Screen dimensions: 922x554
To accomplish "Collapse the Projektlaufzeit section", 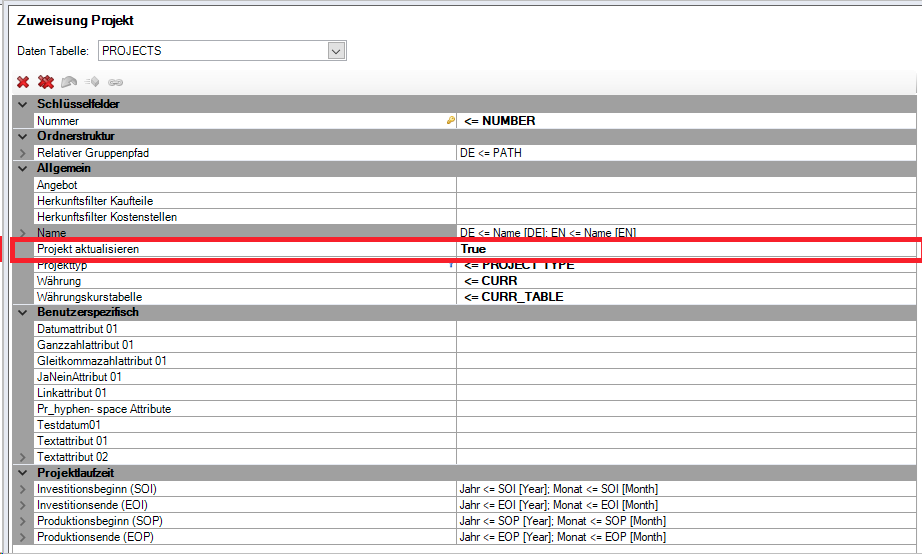I will coord(23,473).
